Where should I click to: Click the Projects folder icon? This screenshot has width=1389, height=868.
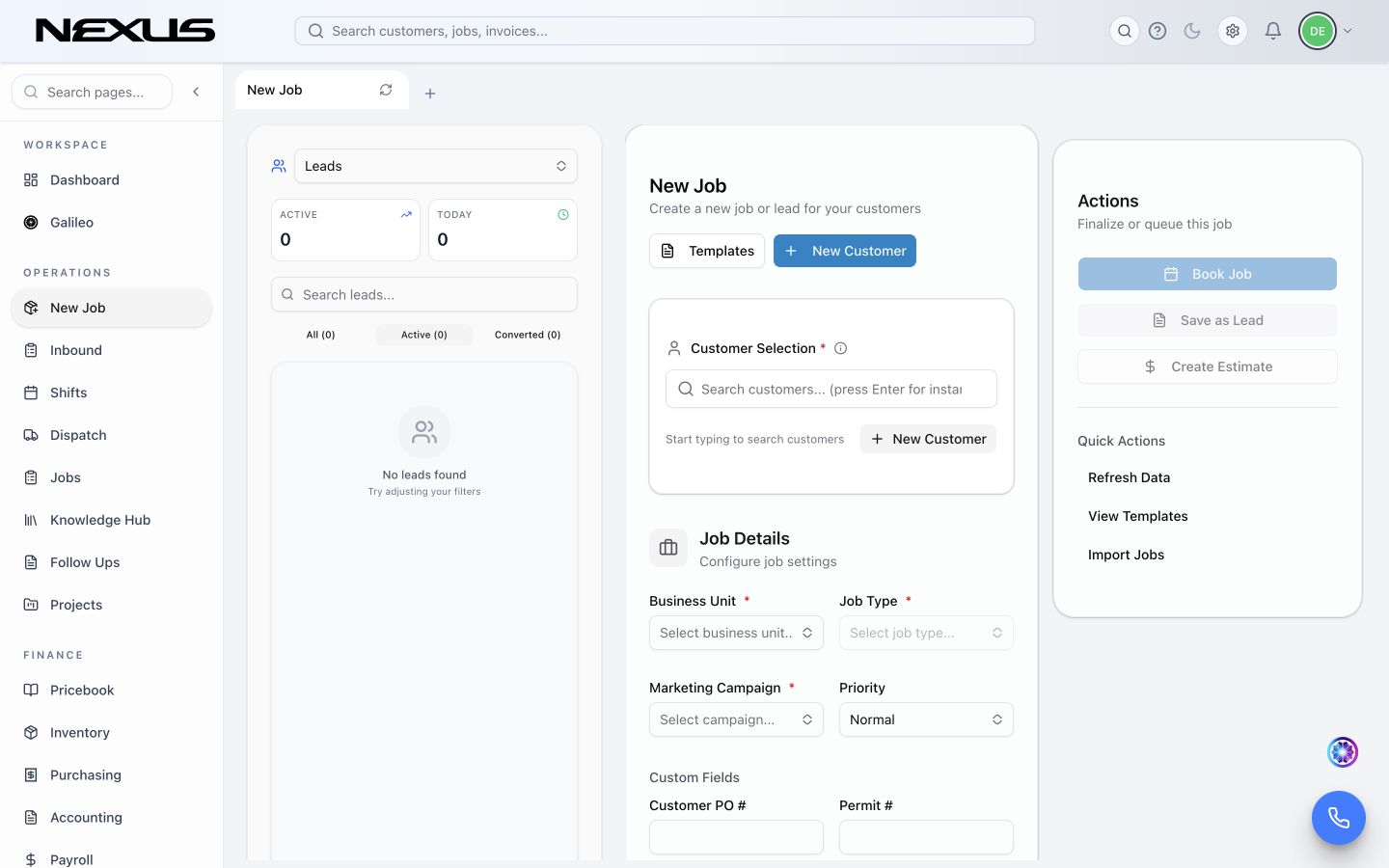point(31,605)
